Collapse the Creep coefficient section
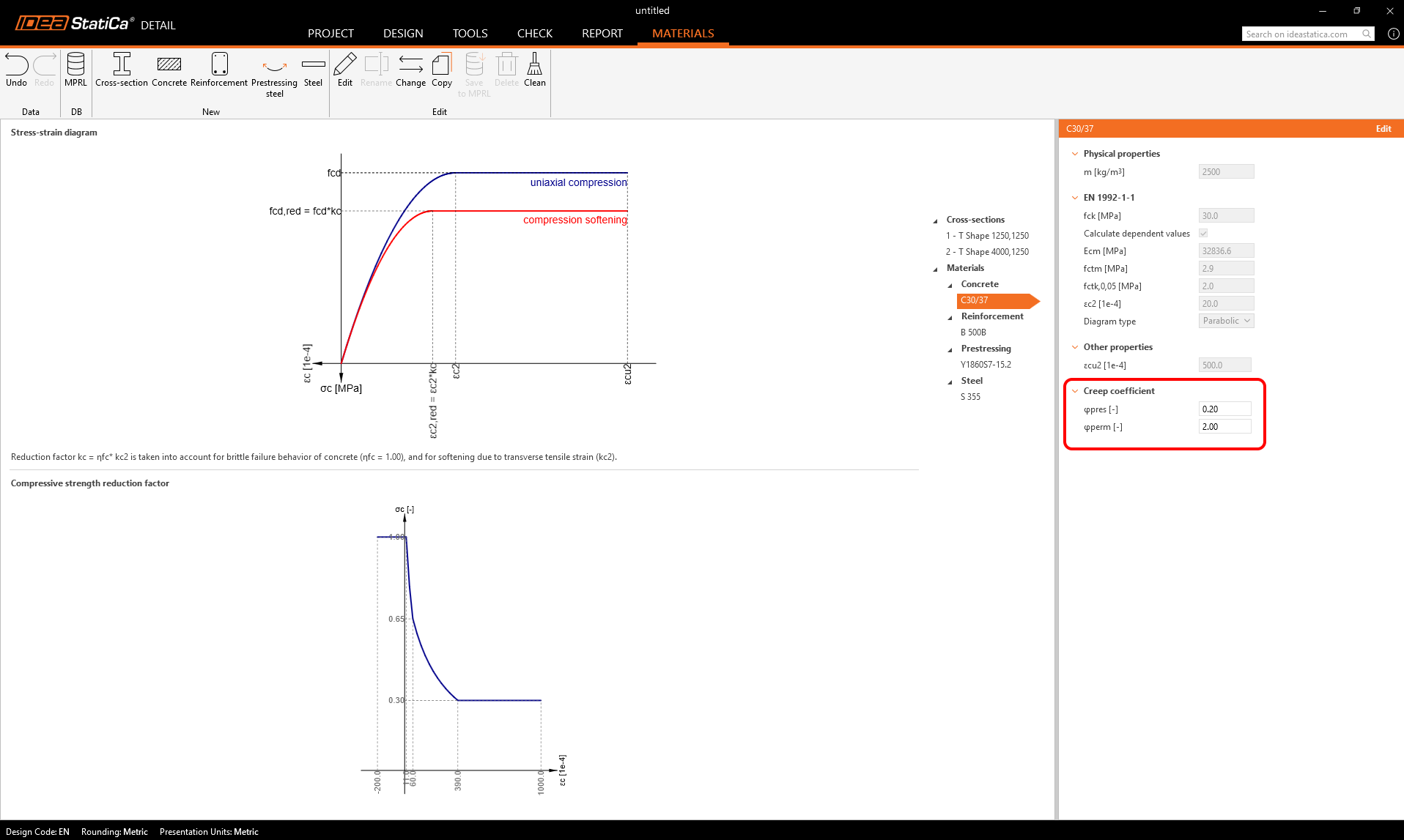1404x840 pixels. [x=1075, y=391]
